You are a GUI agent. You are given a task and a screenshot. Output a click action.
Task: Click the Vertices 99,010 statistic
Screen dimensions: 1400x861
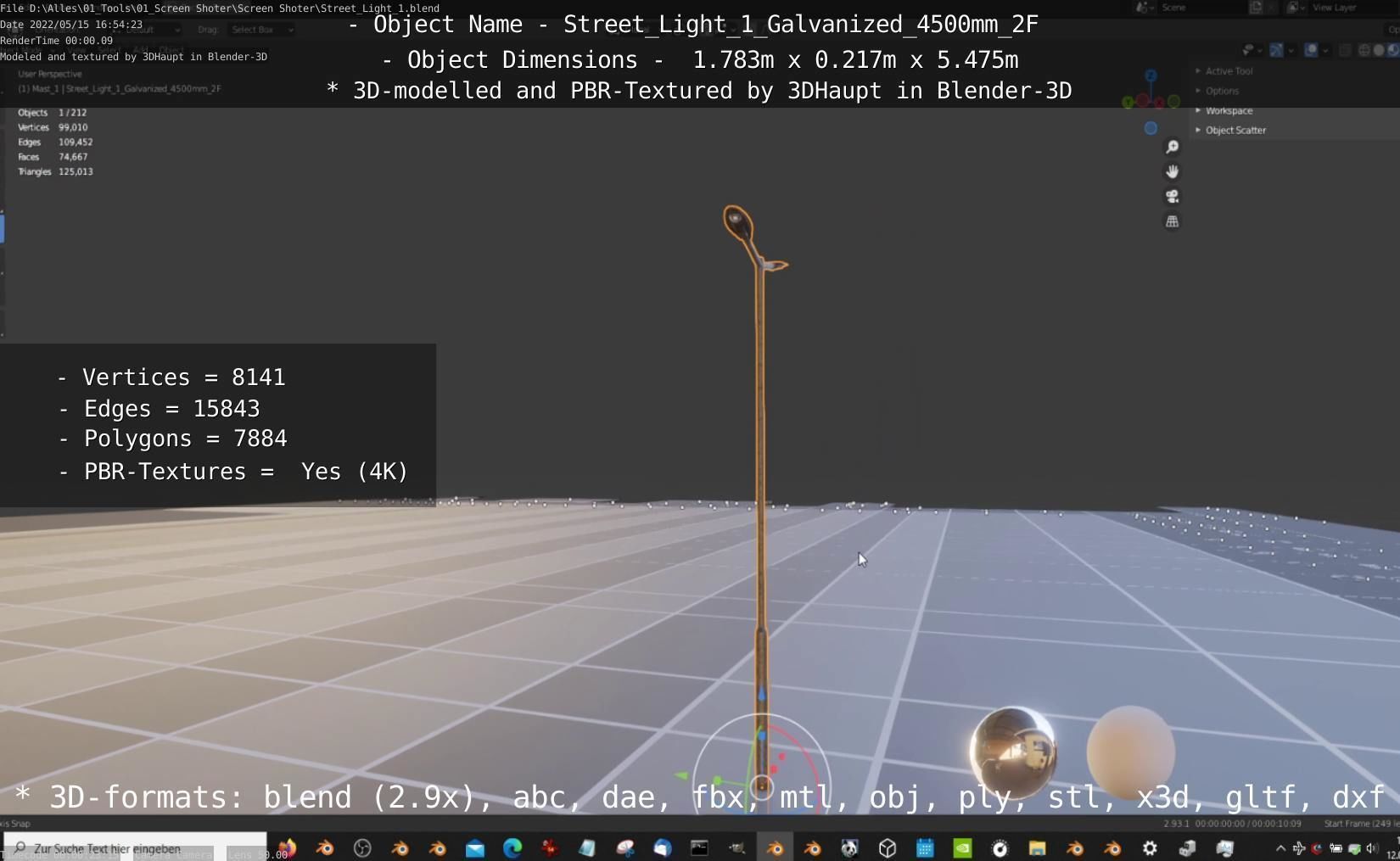[x=53, y=128]
